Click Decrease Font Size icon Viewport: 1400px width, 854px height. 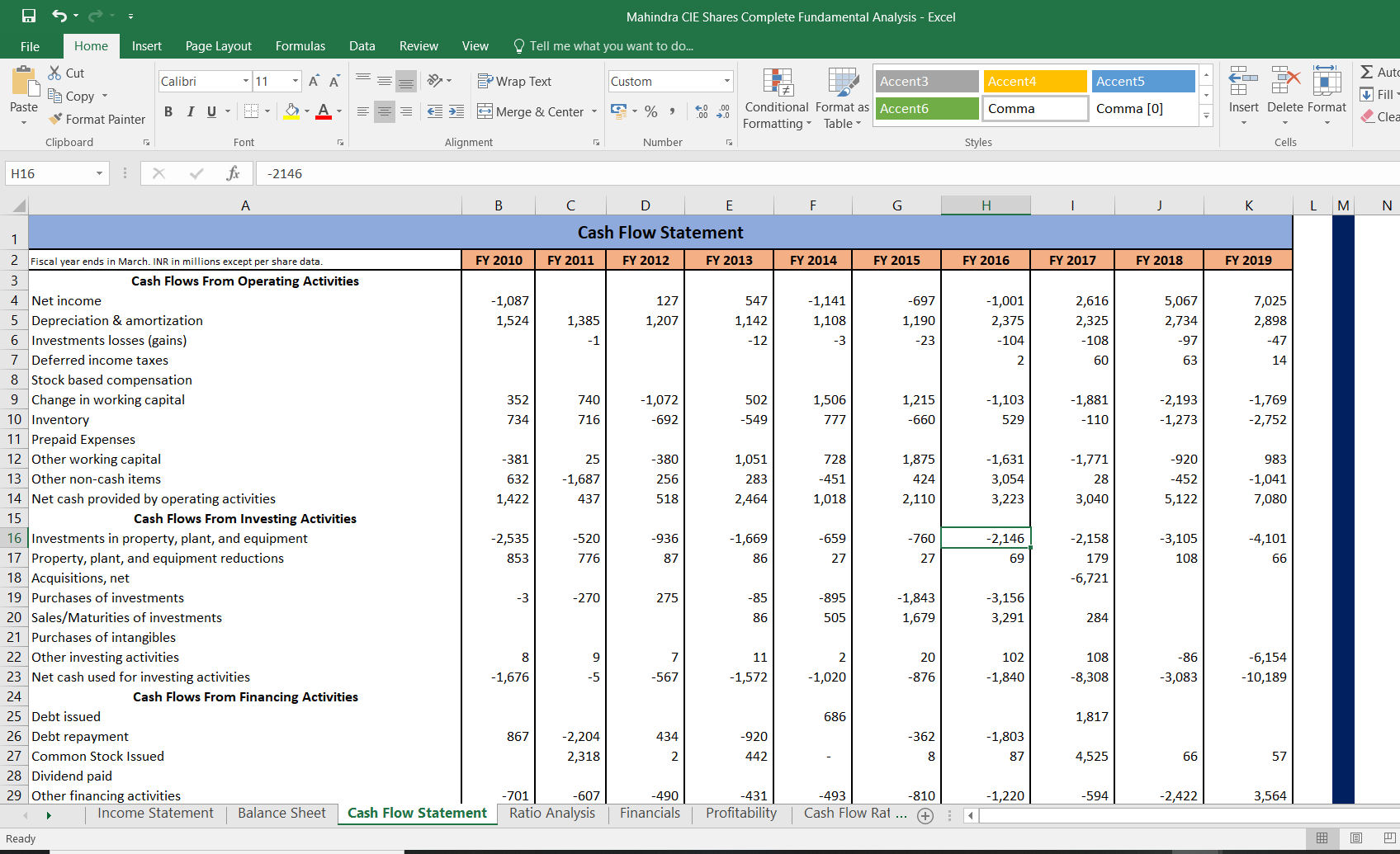tap(334, 81)
